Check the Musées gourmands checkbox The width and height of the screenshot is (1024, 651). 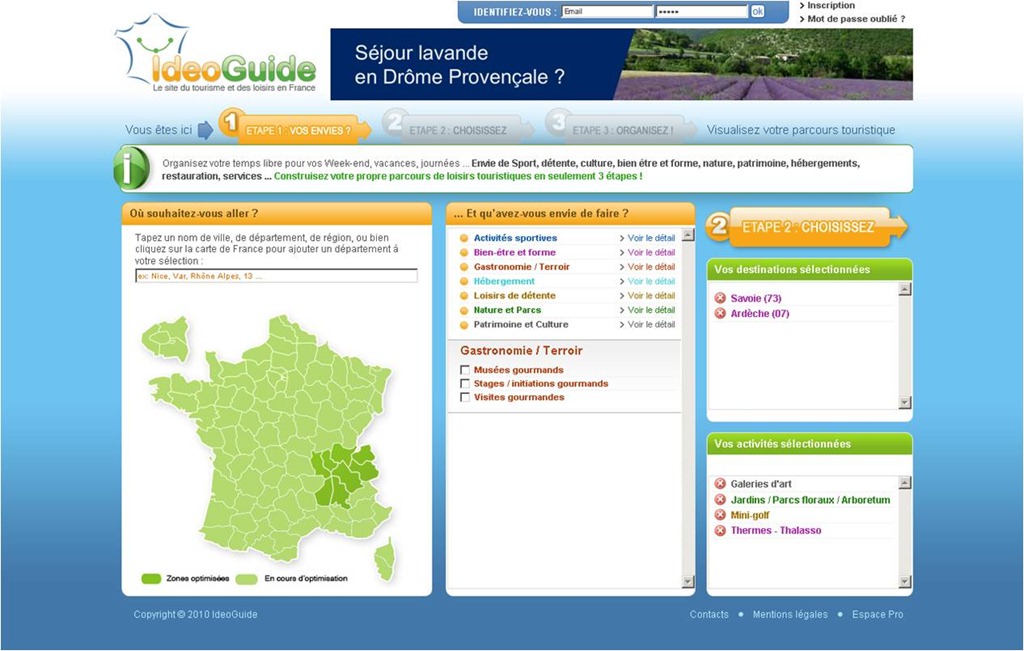click(465, 370)
